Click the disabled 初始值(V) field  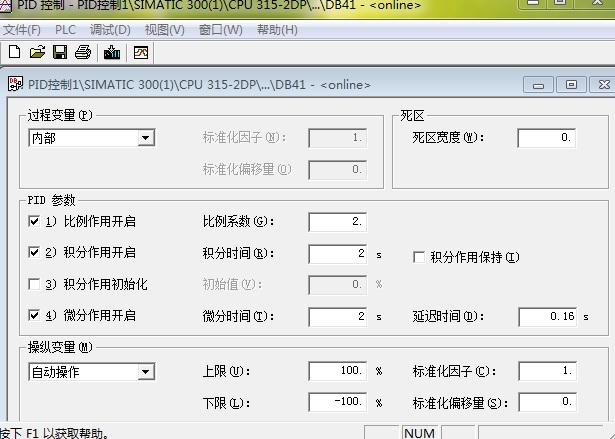[338, 285]
